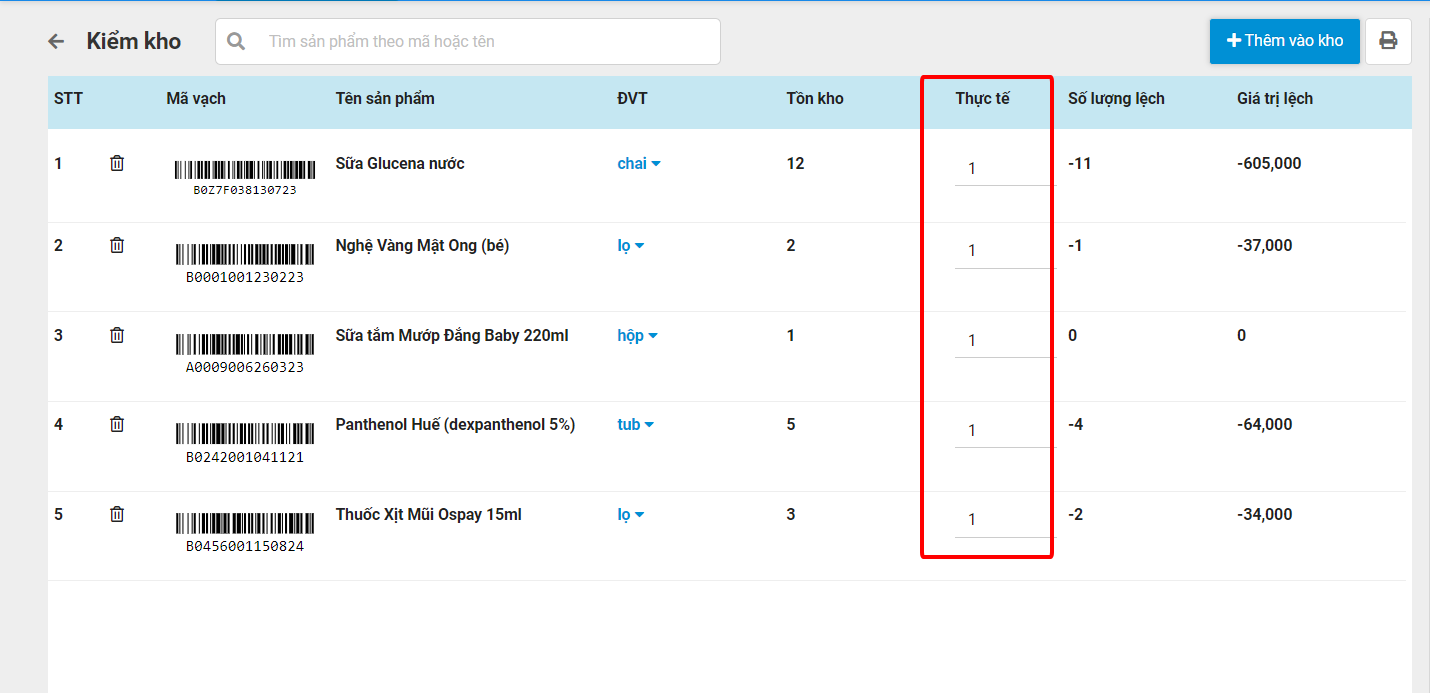Click the Tên sản phẩm column header
The width and height of the screenshot is (1430, 693).
385,98
